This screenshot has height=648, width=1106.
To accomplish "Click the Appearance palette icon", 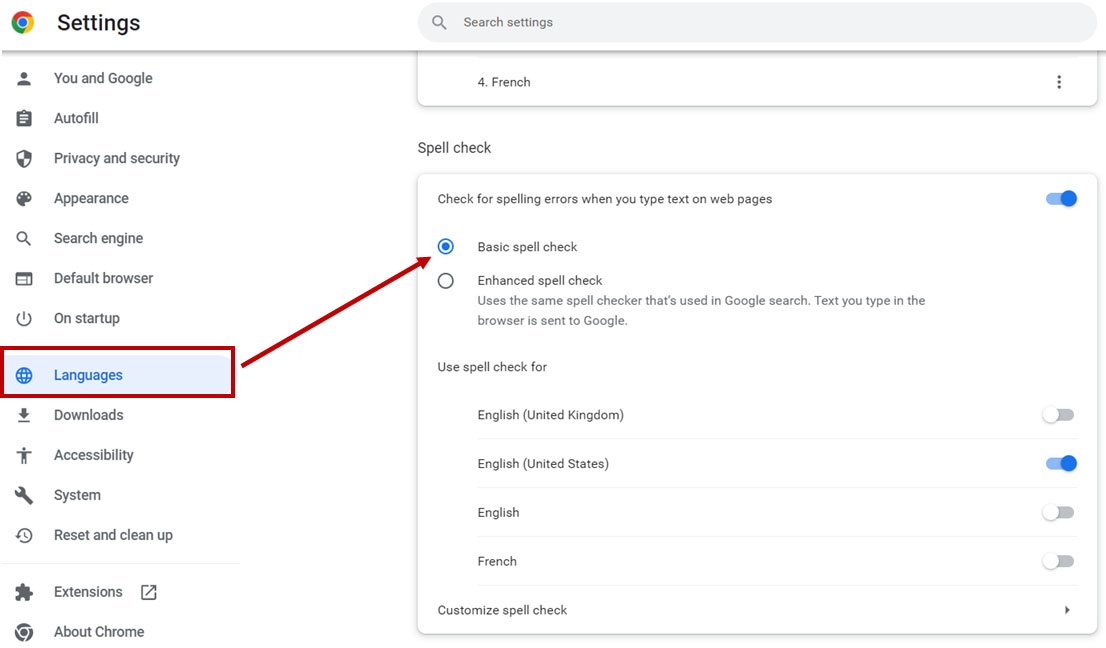I will coord(24,198).
